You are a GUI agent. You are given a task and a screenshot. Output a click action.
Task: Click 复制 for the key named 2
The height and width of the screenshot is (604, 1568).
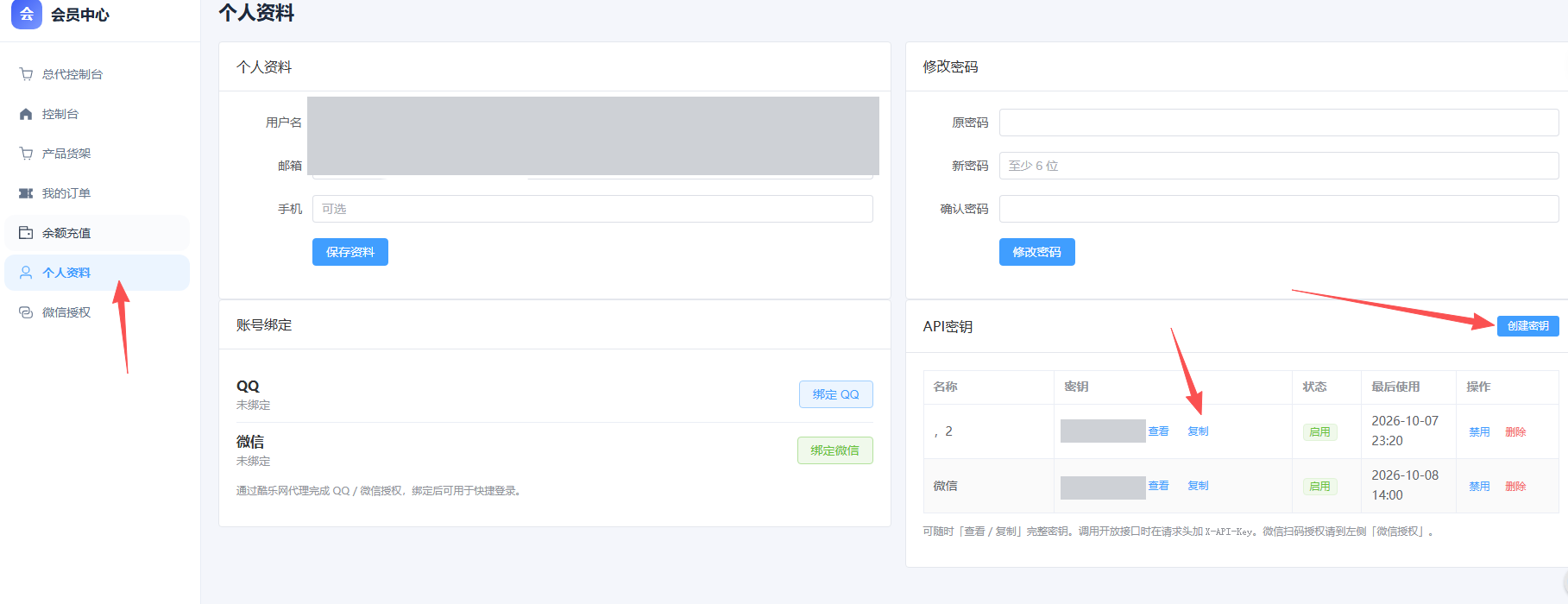pos(1198,431)
